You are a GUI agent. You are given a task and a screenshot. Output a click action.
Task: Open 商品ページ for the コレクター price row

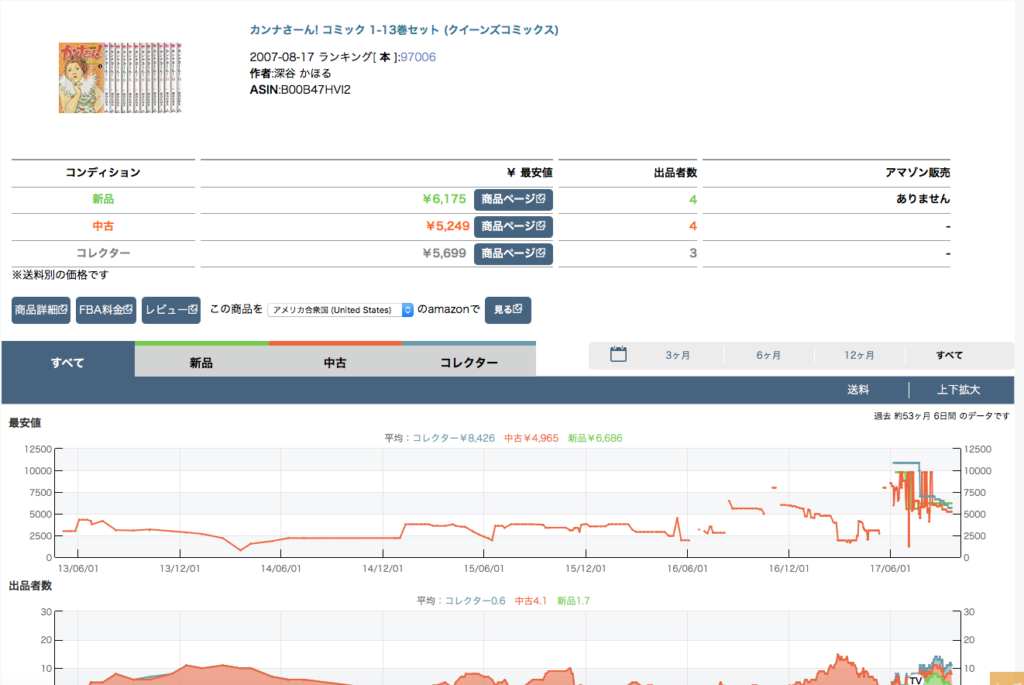click(x=513, y=253)
